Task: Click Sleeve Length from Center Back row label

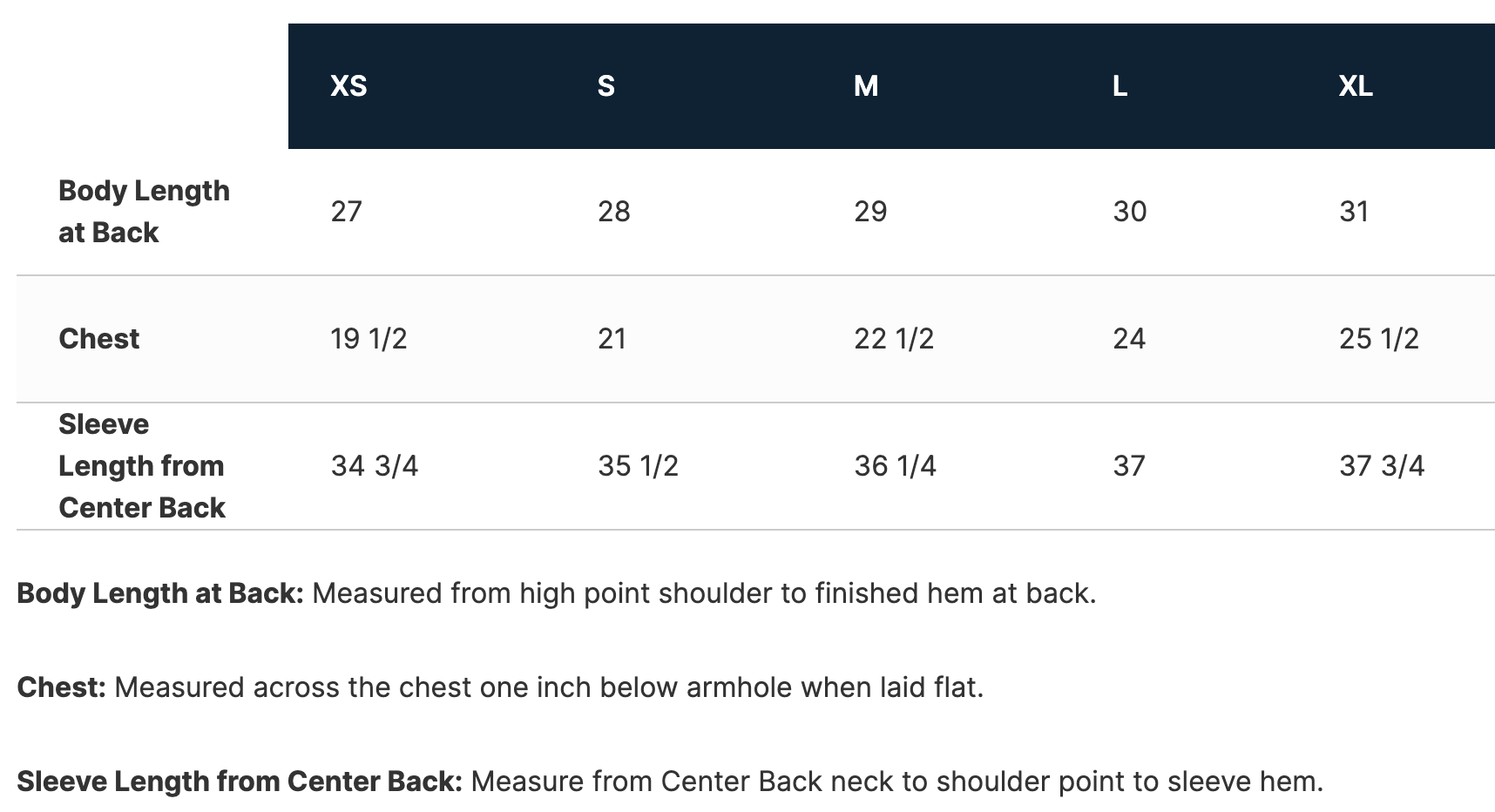Action: click(x=142, y=465)
